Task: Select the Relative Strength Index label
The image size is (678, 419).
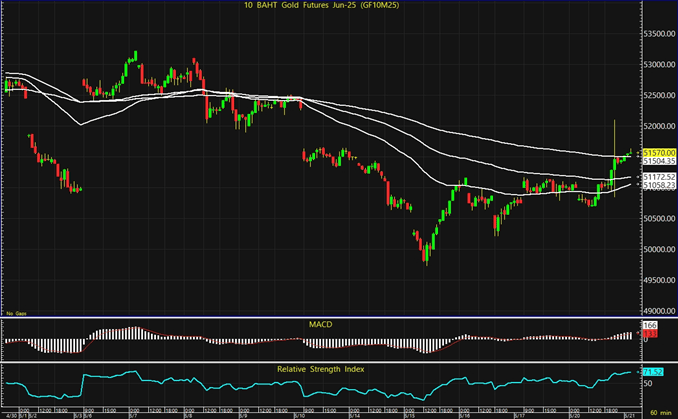Action: click(x=321, y=370)
